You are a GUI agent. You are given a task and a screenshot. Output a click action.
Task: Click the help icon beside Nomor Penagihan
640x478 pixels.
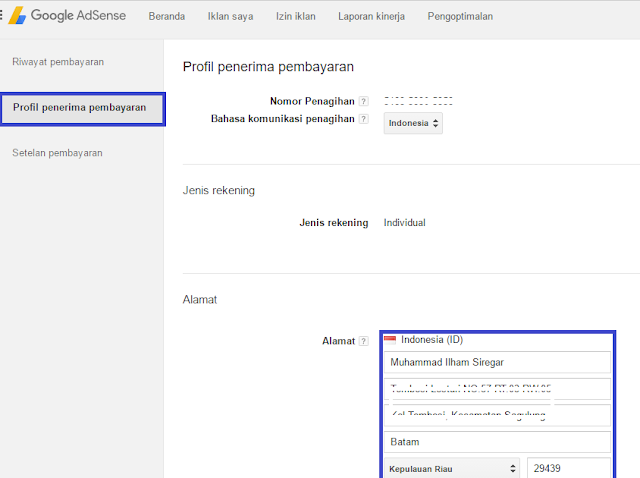coord(364,102)
